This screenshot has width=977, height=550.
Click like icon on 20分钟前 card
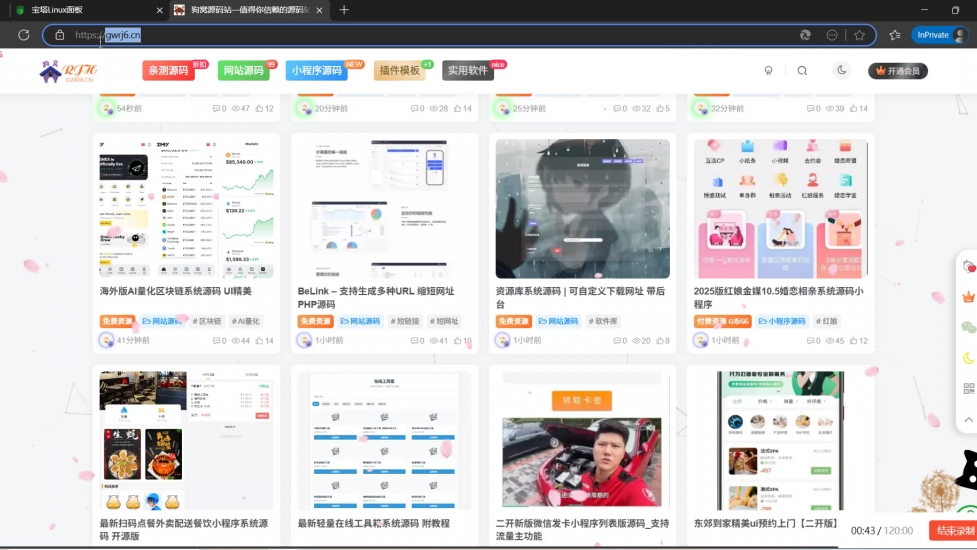click(457, 108)
